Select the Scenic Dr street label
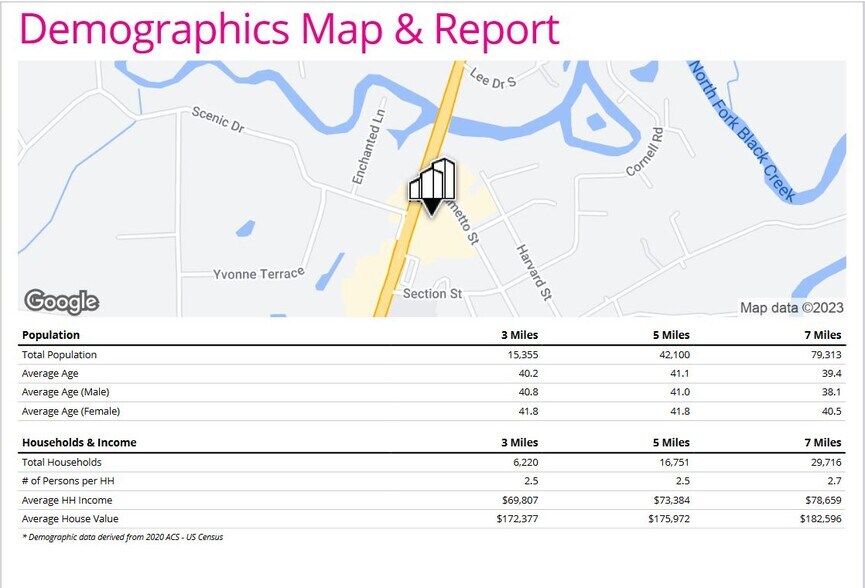The image size is (865, 588). (218, 120)
